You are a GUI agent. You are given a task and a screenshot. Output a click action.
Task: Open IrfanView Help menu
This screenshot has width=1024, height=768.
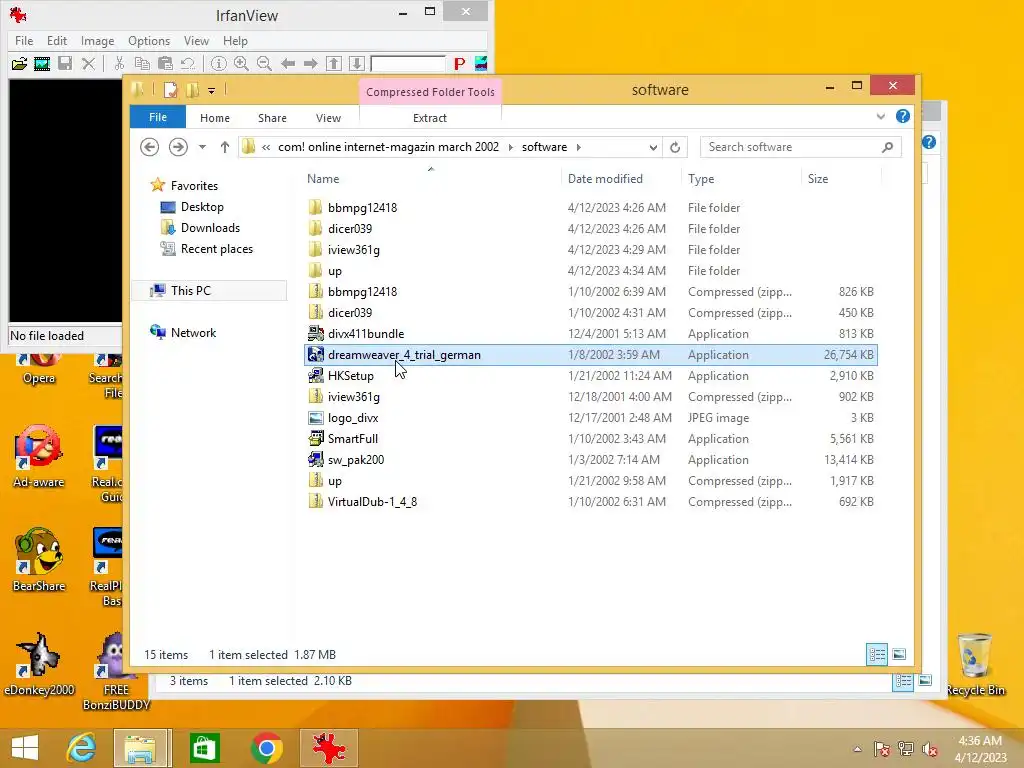click(235, 40)
